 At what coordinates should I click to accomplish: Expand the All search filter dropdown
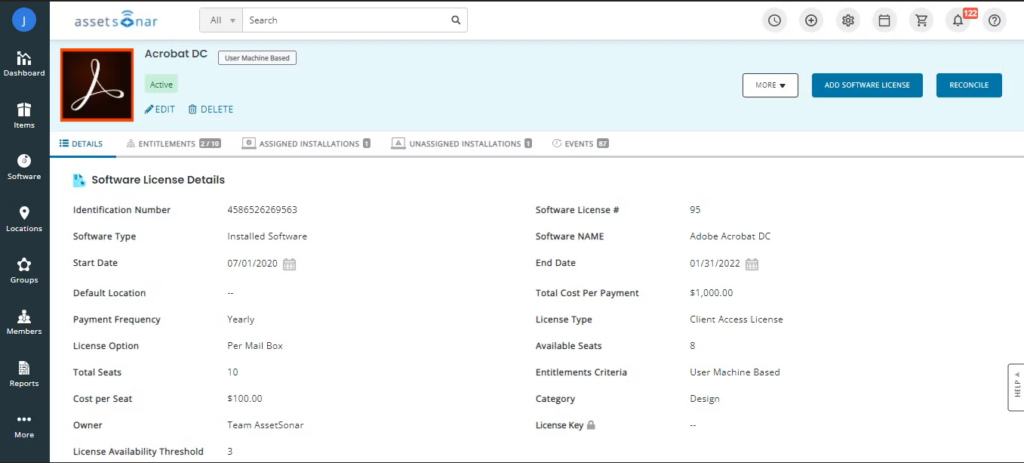(x=221, y=20)
